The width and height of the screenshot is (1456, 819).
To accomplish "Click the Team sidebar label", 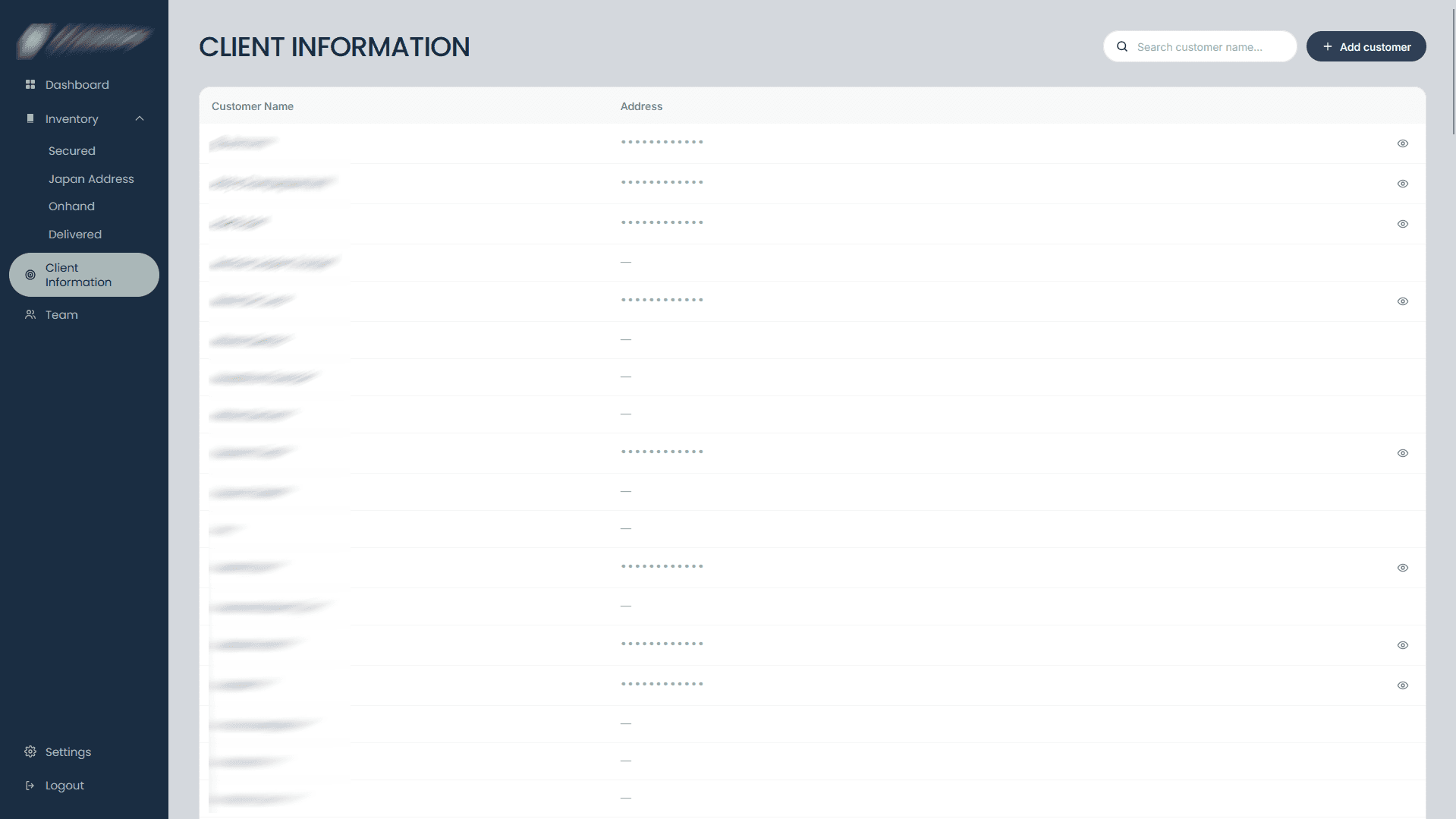I will click(61, 315).
